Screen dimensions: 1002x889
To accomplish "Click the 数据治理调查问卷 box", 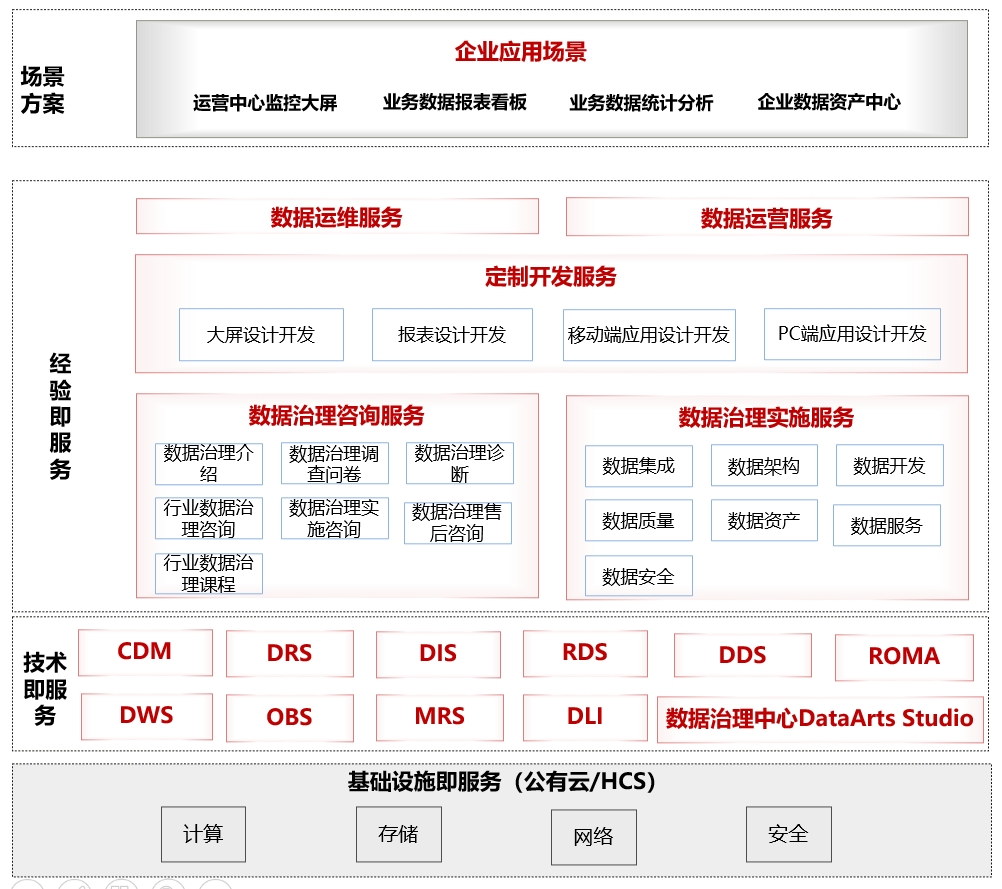I will 335,463.
